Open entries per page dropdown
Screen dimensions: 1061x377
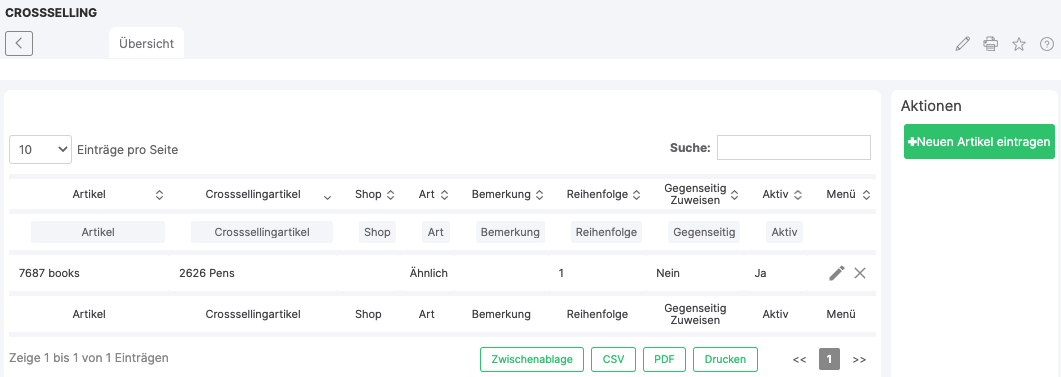click(41, 150)
